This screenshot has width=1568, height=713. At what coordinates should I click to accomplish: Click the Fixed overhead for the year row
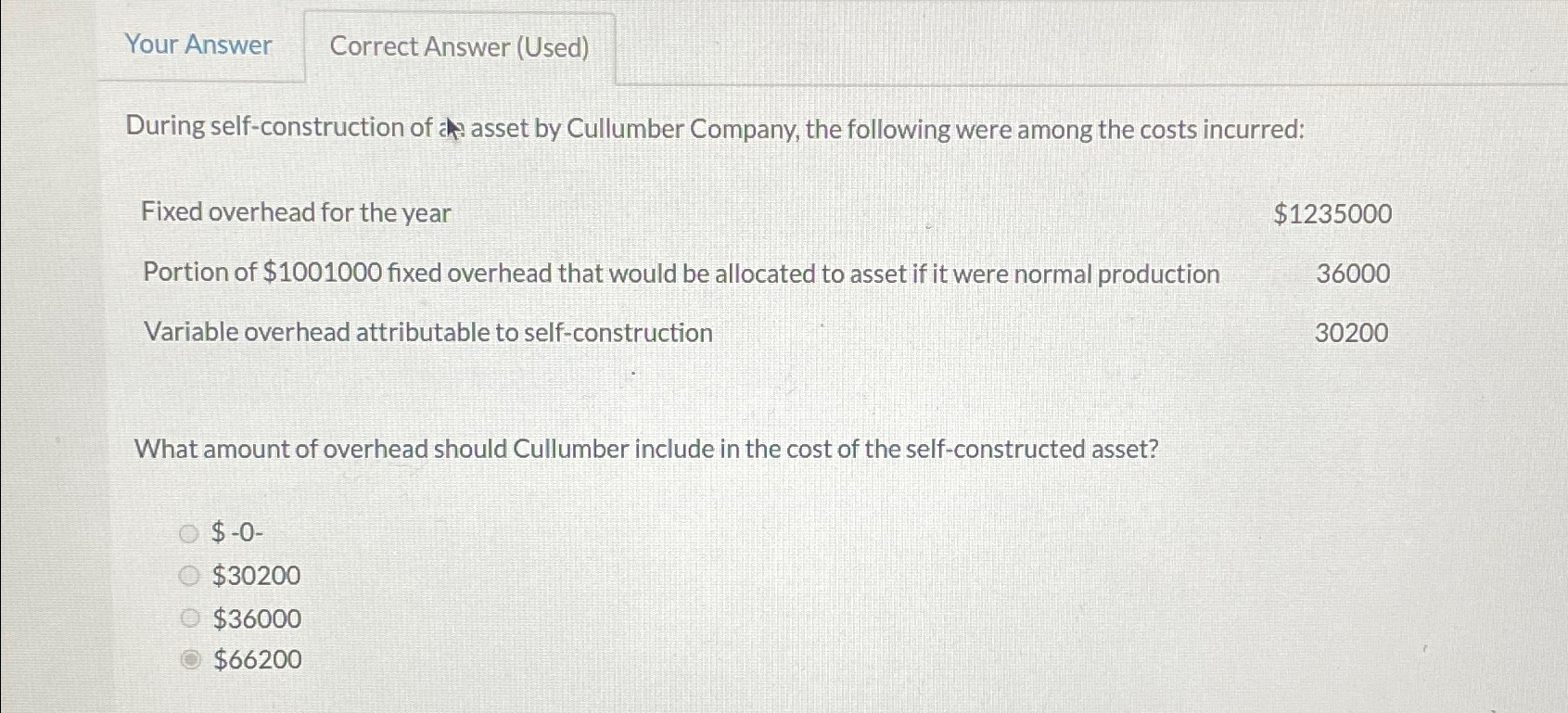point(295,213)
